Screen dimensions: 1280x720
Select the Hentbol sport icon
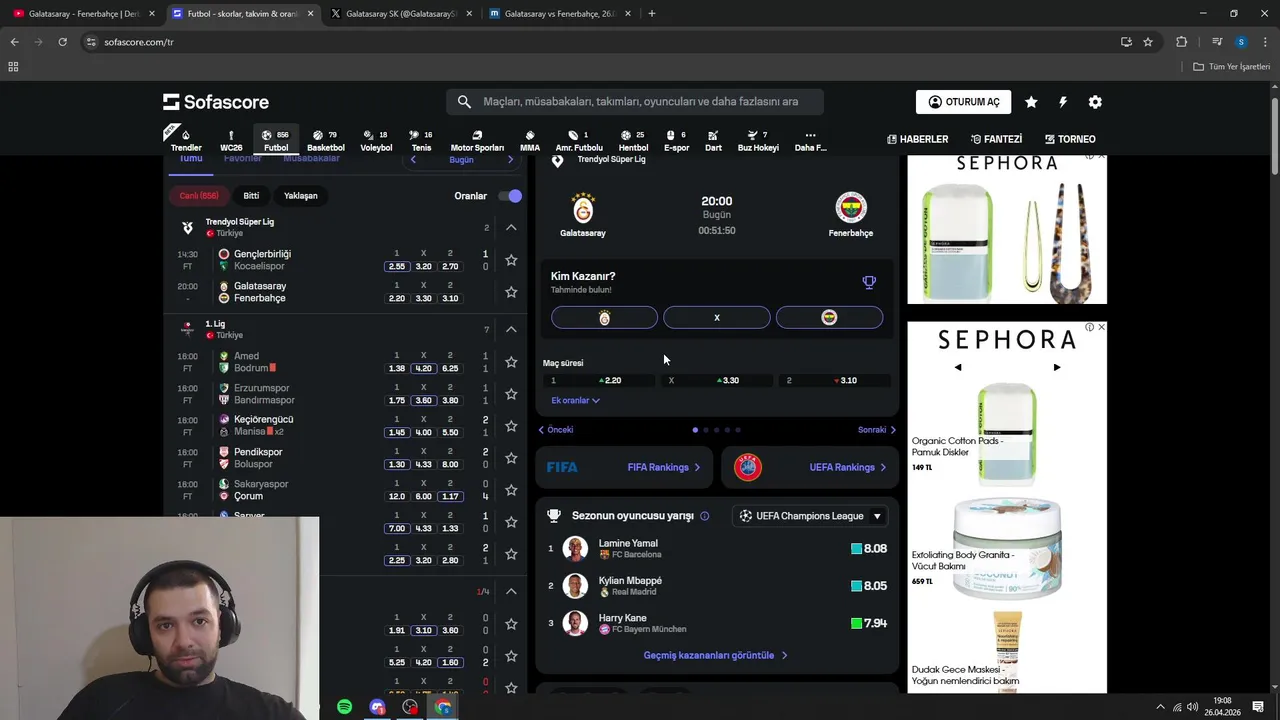click(633, 141)
